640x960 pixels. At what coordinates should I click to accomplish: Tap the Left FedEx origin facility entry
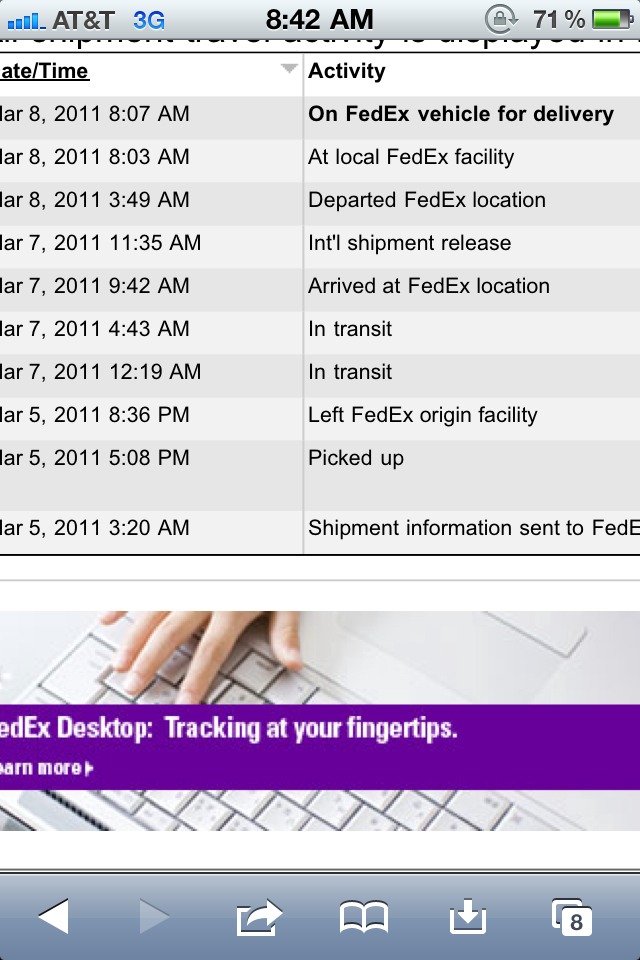coord(423,415)
